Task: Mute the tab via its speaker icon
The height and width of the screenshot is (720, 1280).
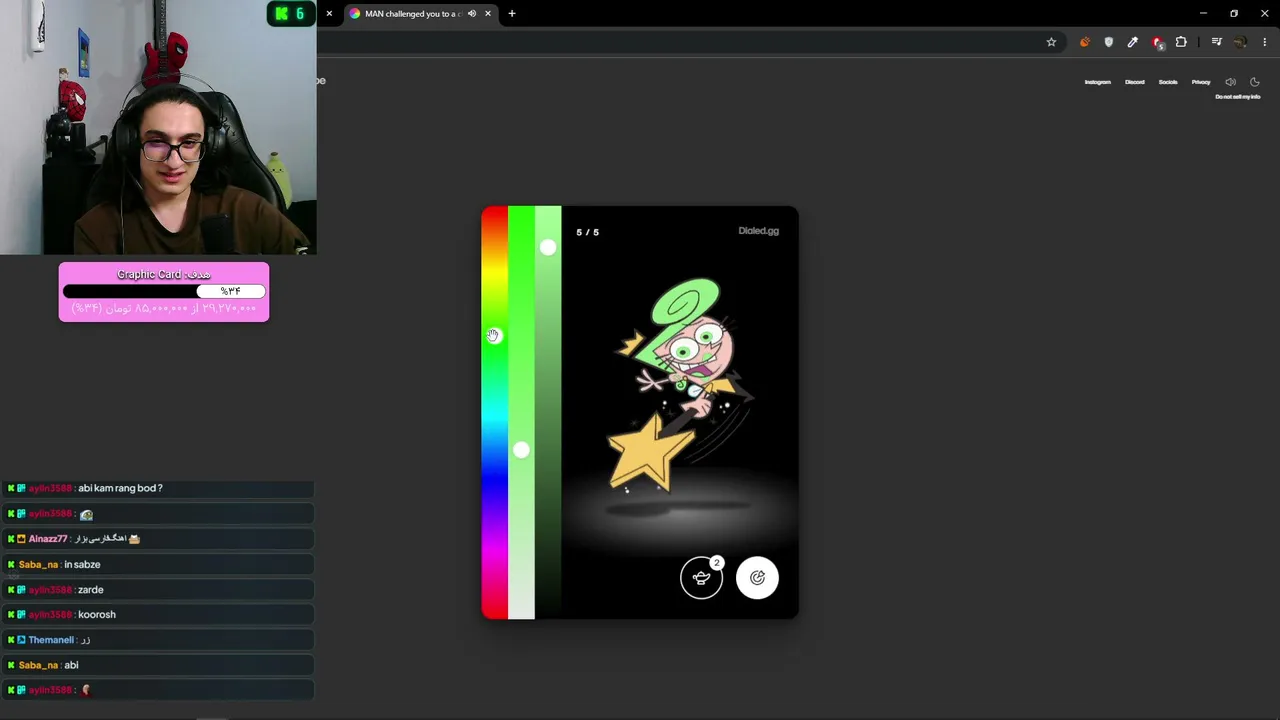Action: [471, 14]
